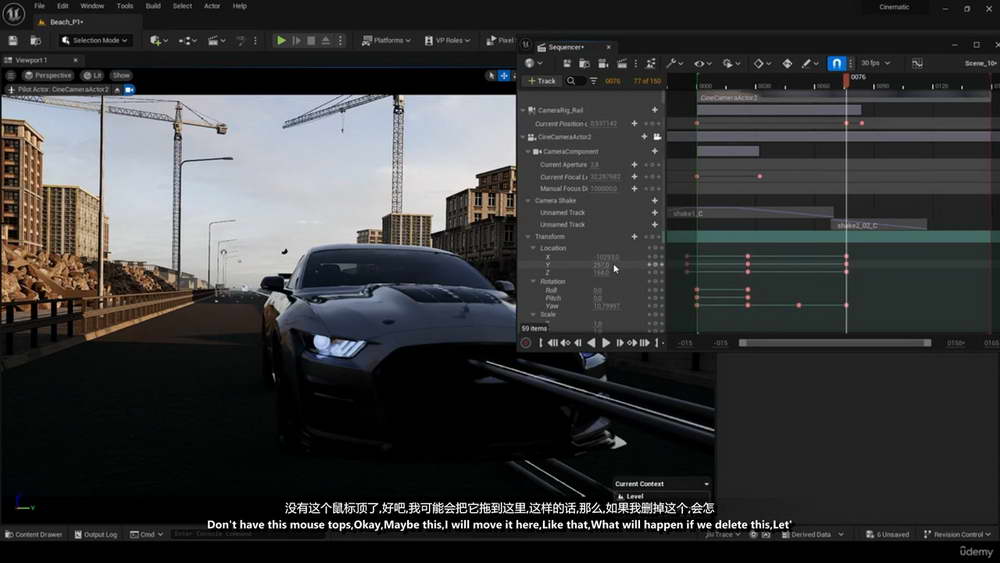Click the browse content folder icon in main toolbar

pos(36,40)
